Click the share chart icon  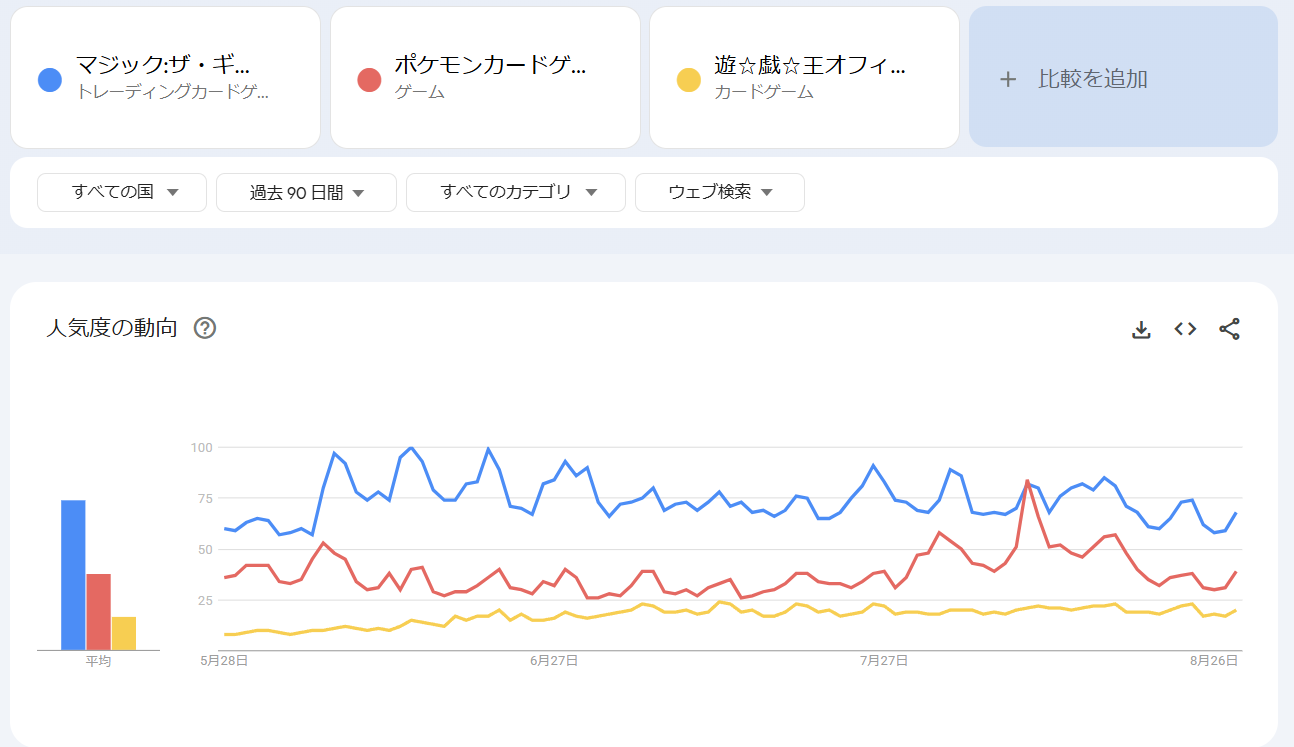tap(1229, 329)
